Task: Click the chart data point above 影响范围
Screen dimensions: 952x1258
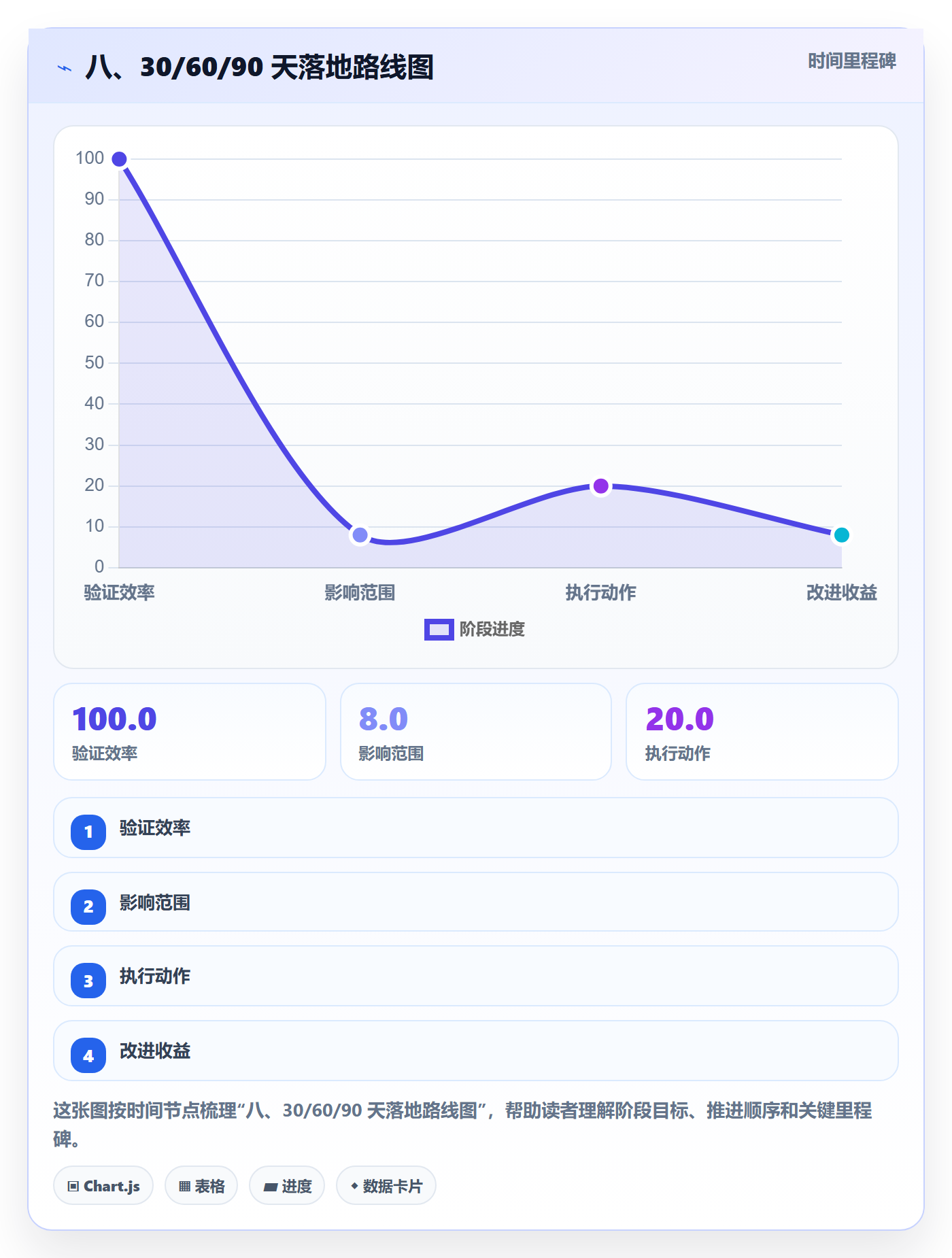Action: (x=360, y=535)
